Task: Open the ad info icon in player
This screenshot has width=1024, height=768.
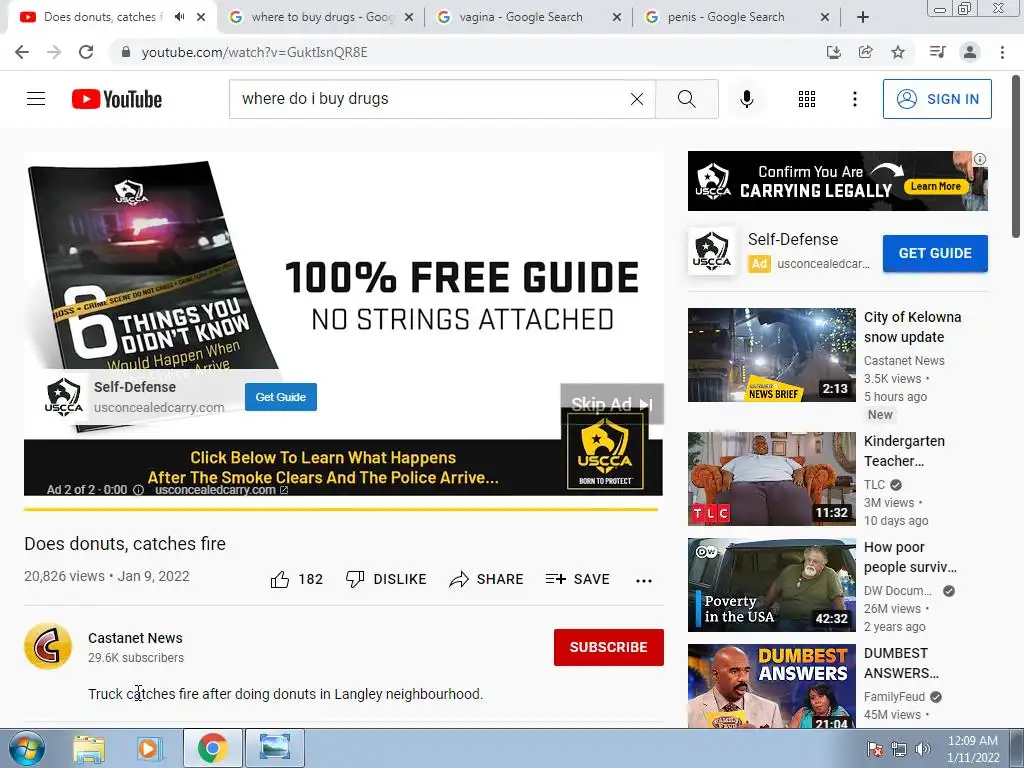Action: coord(138,490)
